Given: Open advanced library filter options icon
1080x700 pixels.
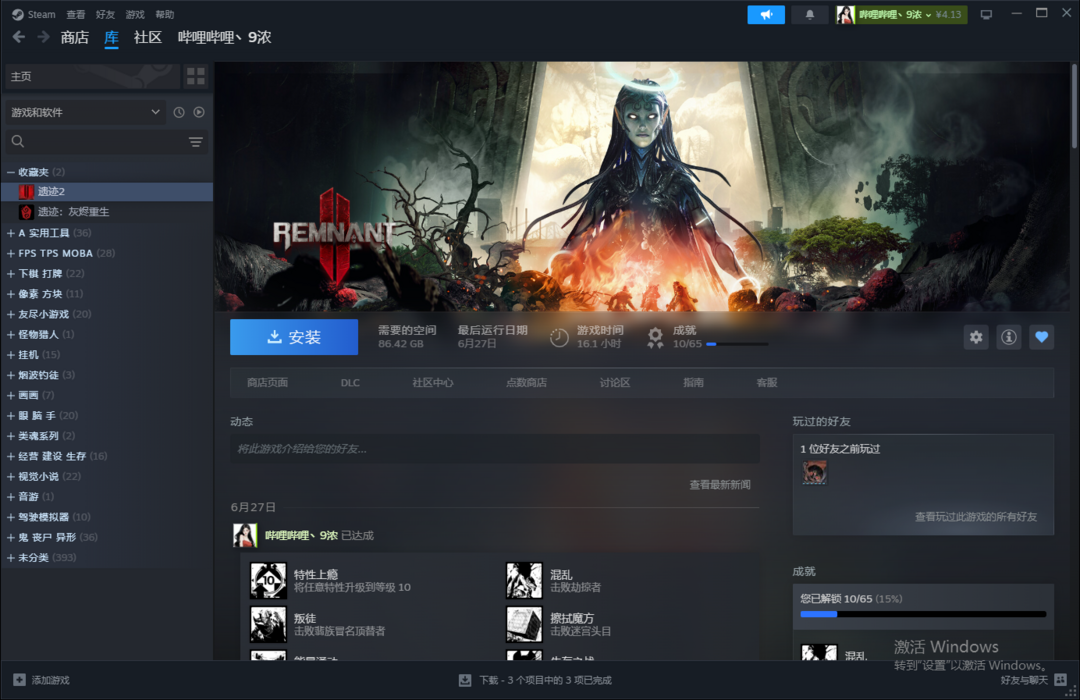Looking at the screenshot, I should tap(196, 142).
